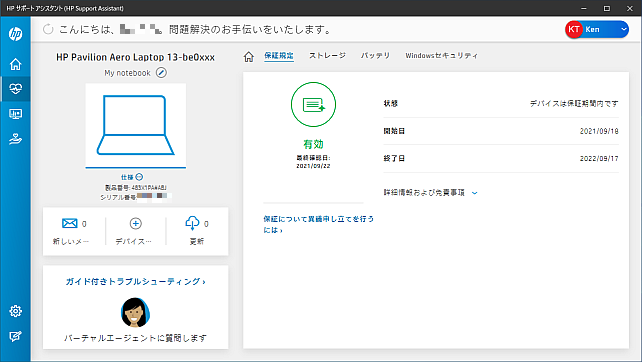
Task: Click the 有効 warranty status text
Action: tap(313, 144)
